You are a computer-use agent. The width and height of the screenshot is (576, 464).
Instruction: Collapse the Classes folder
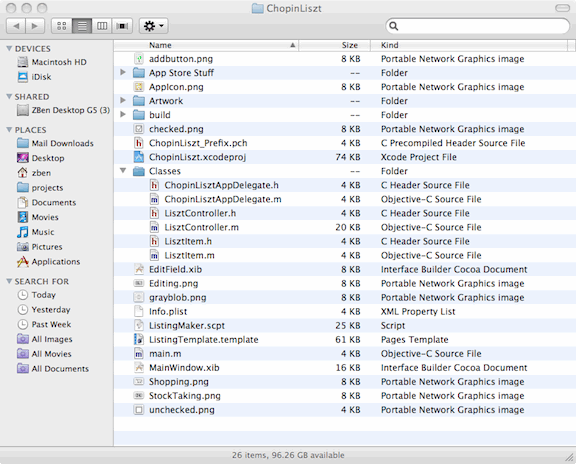pyautogui.click(x=123, y=170)
